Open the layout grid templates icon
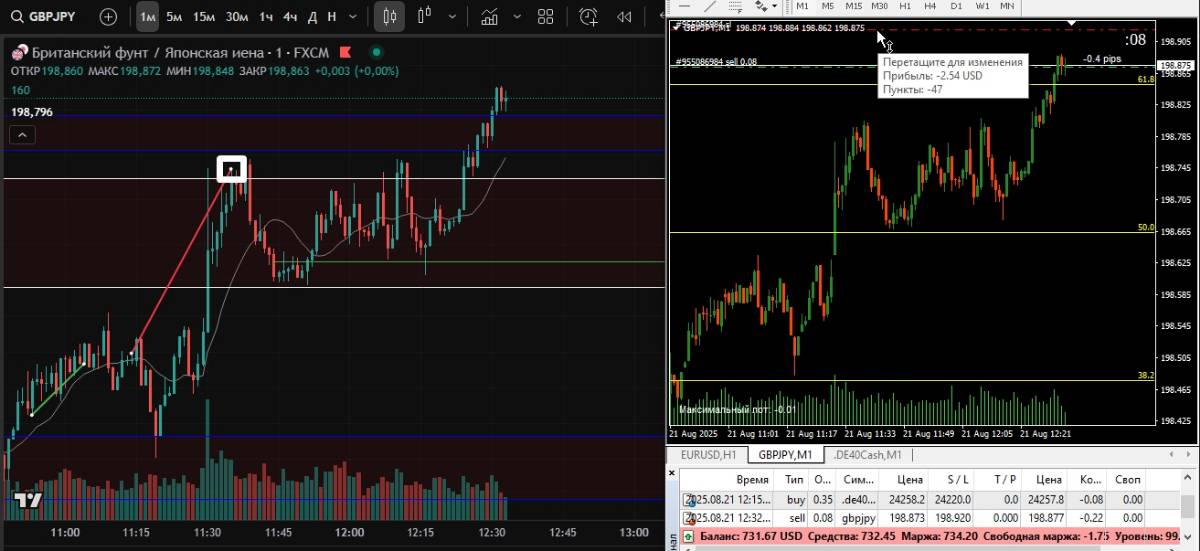Image resolution: width=1200 pixels, height=551 pixels. (x=545, y=17)
